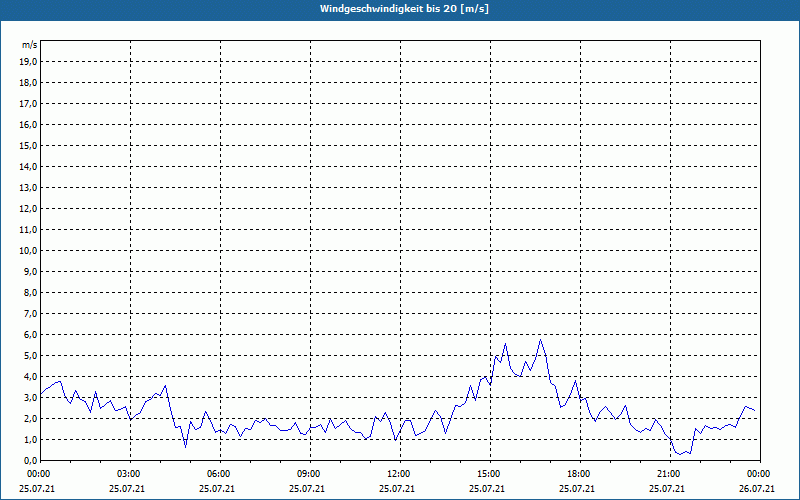Choose the "21:00" time axis label
Viewport: 800px width, 500px height.
coord(668,474)
